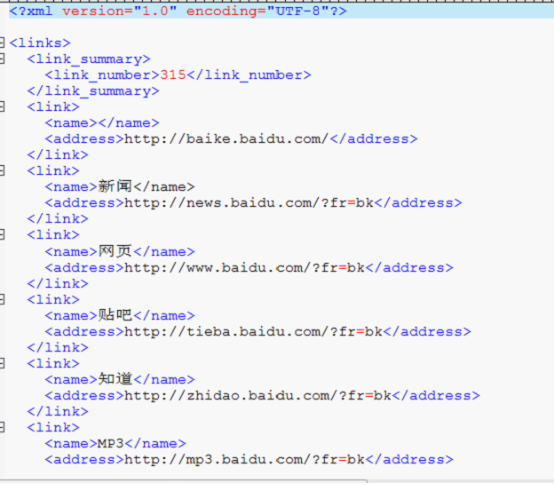Collapse the link block containing 贴吧

pyautogui.click(x=2, y=300)
